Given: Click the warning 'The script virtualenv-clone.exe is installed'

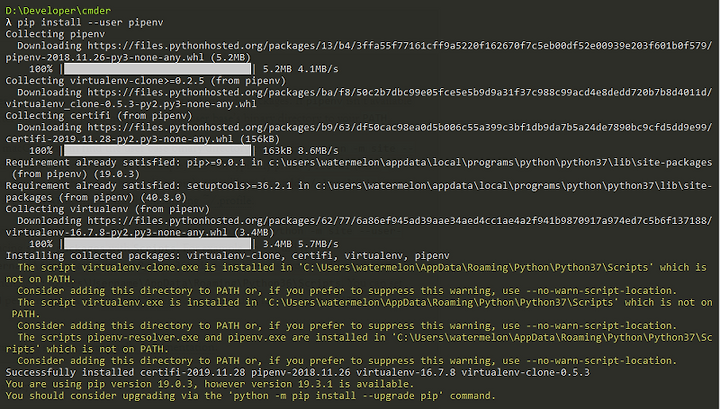Looking at the screenshot, I should click(x=362, y=268).
